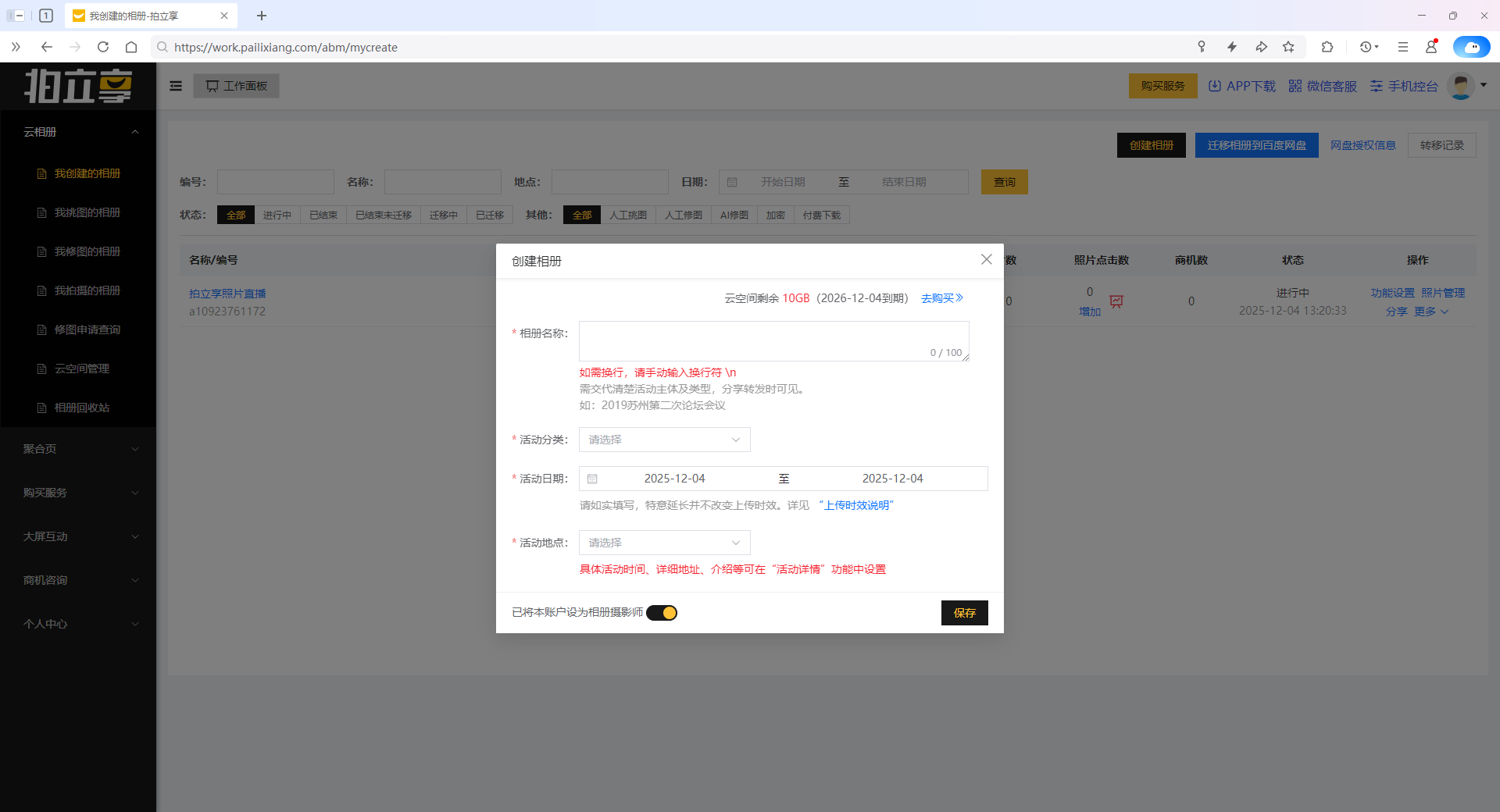Click the hamburger menu collapse icon
1500x812 pixels.
coord(176,86)
